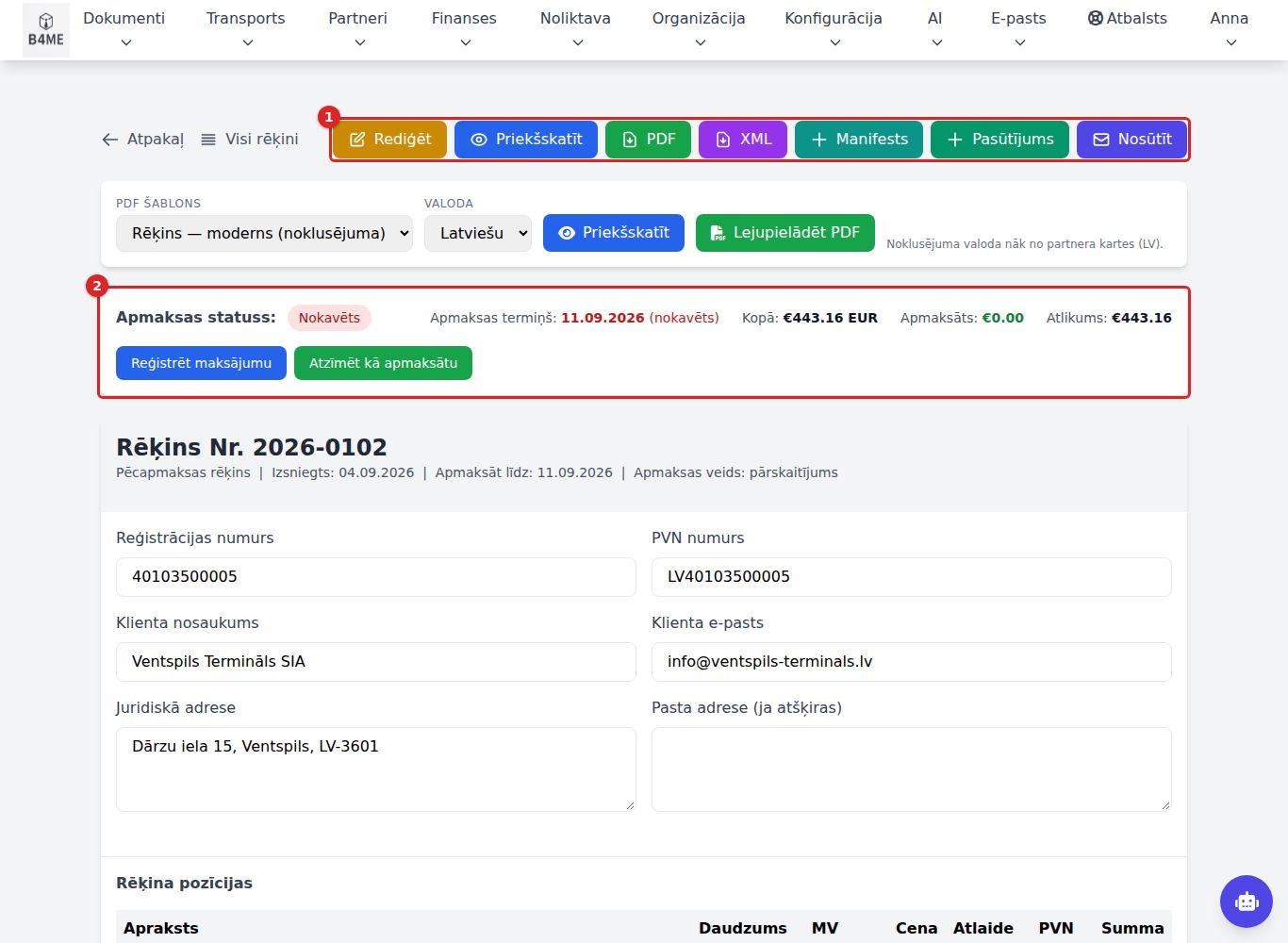Add a Pasūtījums with plus button

999,140
